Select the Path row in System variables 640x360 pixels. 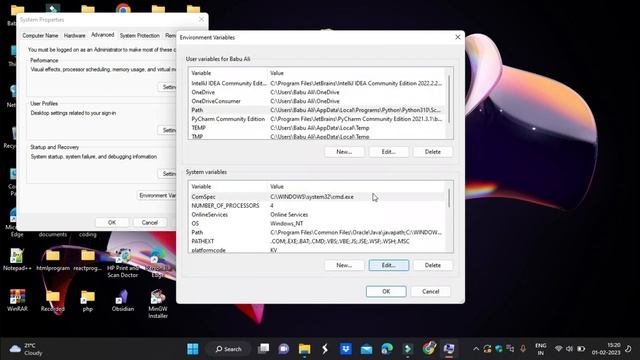pos(317,233)
